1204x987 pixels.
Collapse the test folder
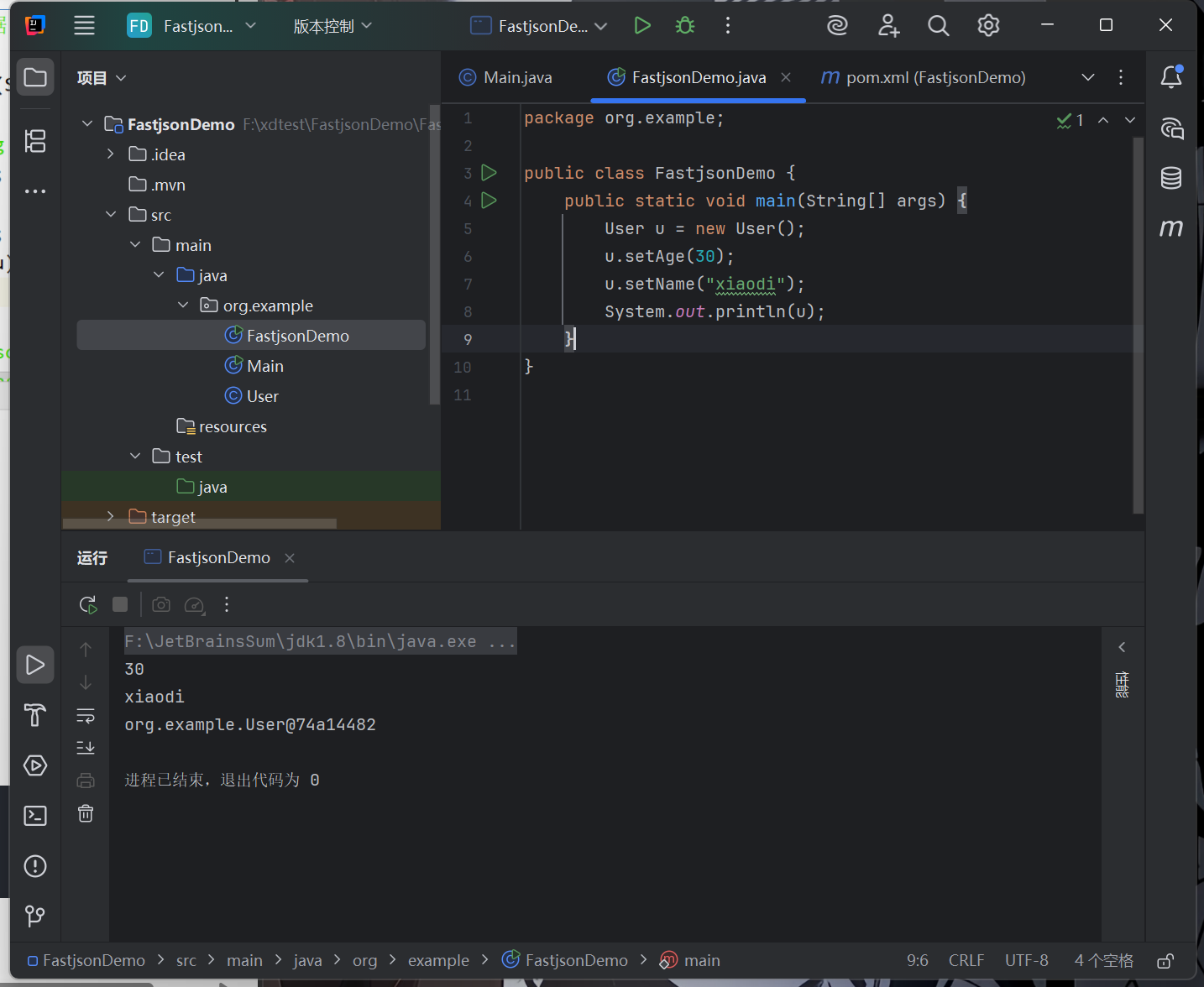pos(135,457)
